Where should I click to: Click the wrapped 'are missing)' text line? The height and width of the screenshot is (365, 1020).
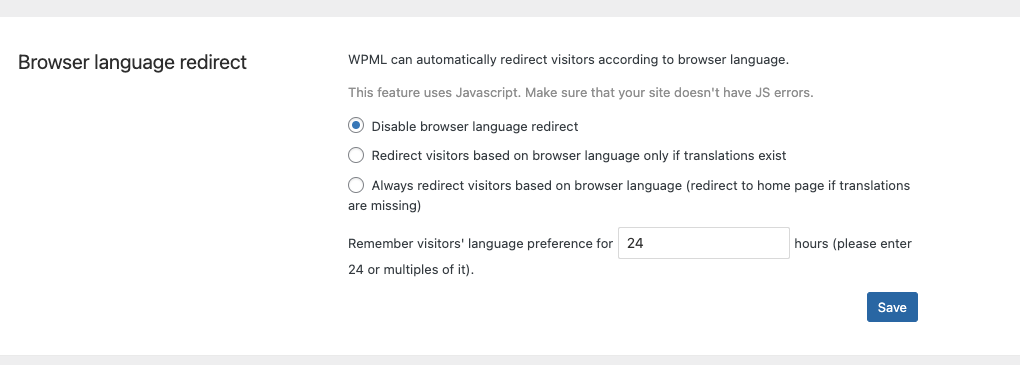click(x=384, y=206)
